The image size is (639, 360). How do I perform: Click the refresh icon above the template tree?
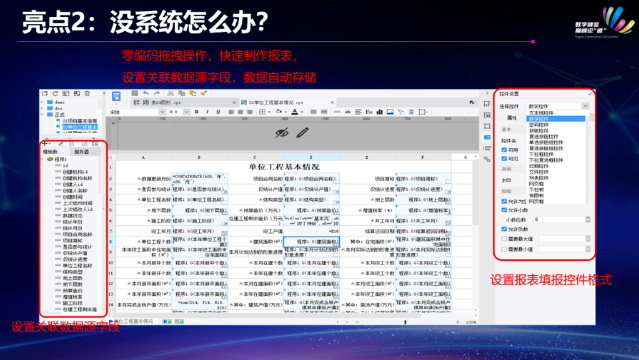55,94
